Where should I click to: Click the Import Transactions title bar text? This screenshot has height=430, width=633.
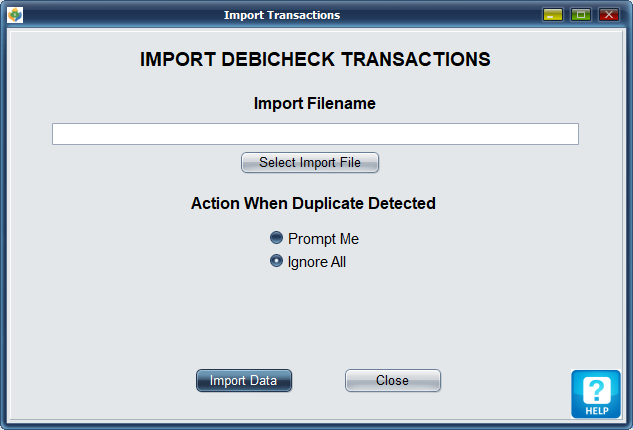(x=282, y=15)
